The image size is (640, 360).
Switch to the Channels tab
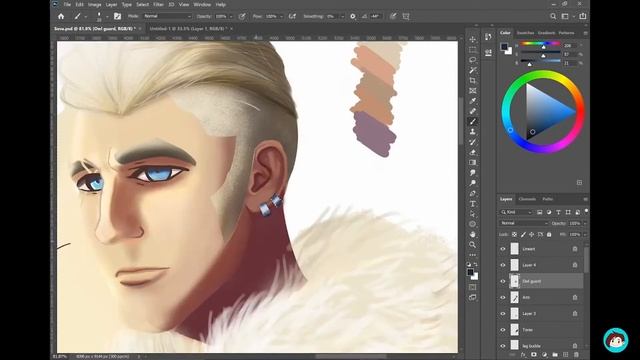click(527, 199)
